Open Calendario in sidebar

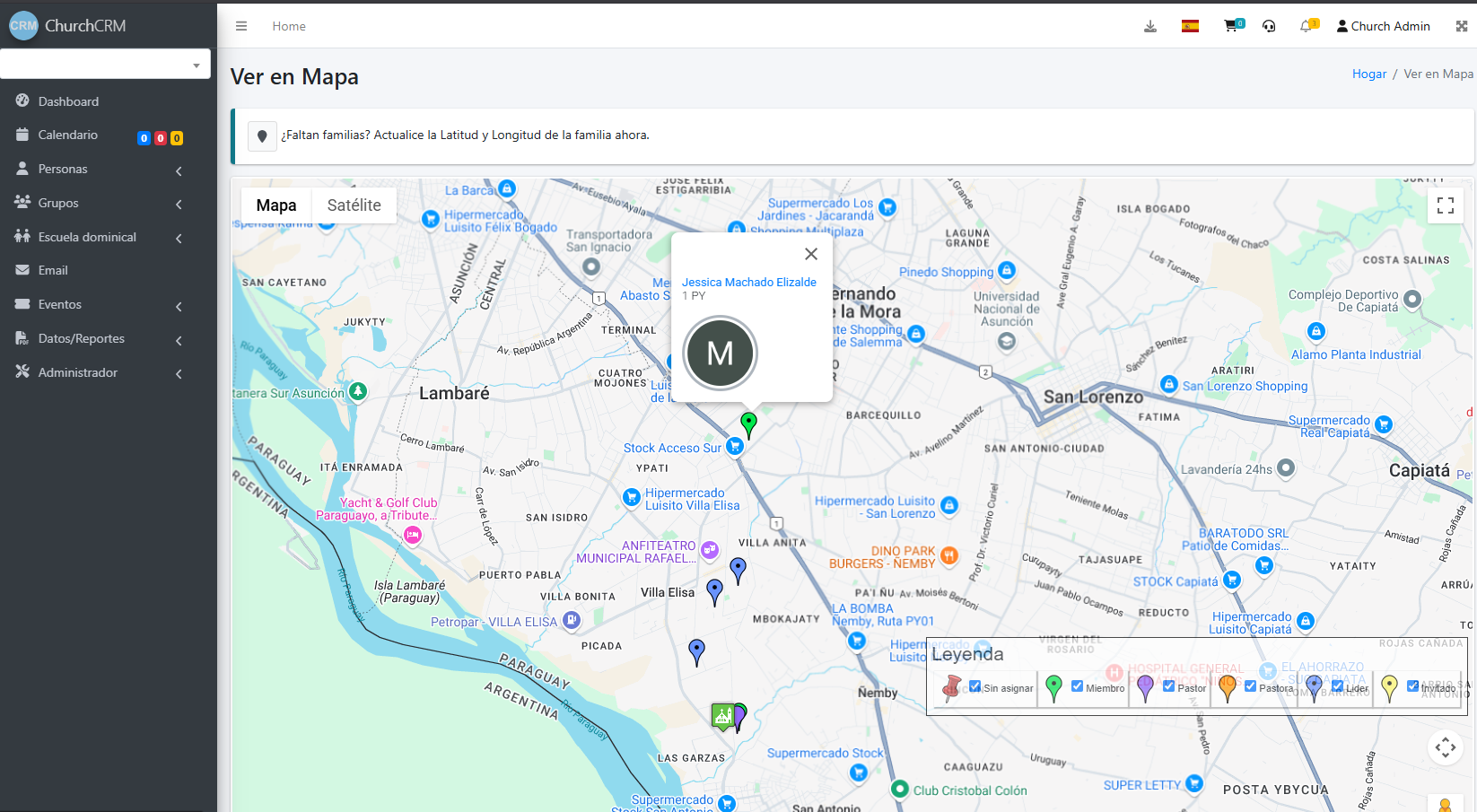(67, 135)
